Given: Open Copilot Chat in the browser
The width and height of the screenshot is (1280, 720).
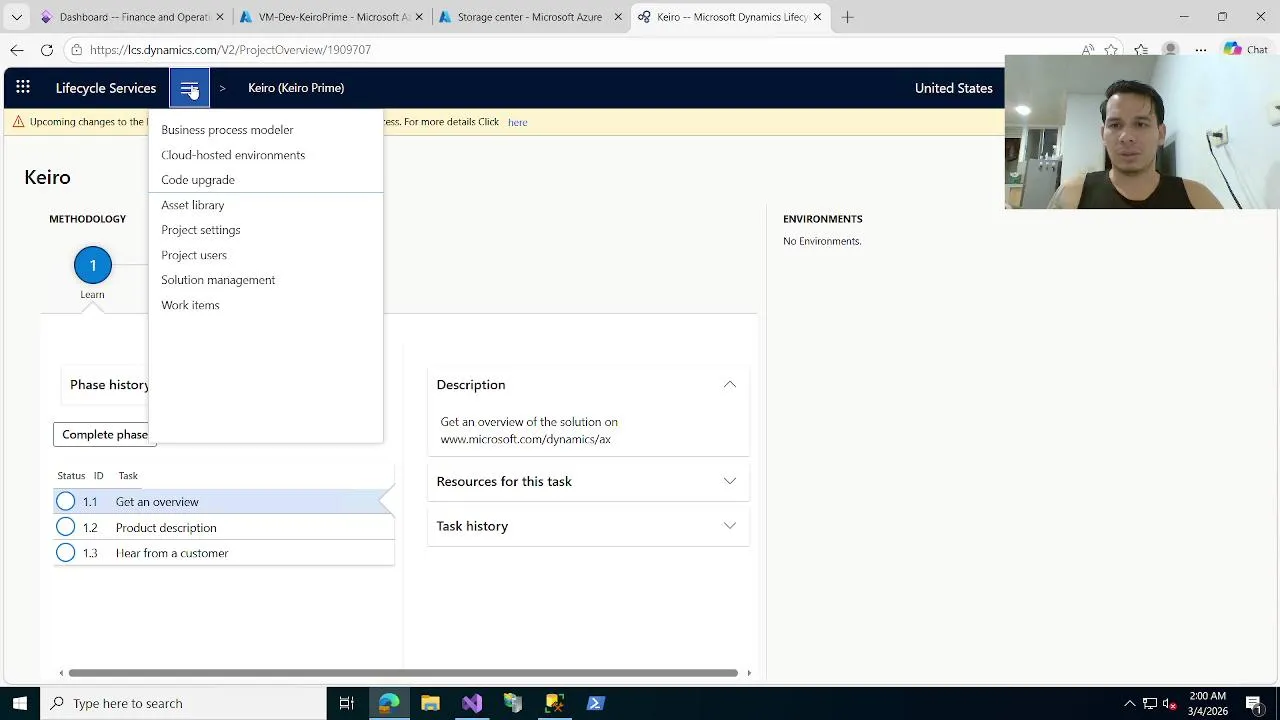Looking at the screenshot, I should click(x=1246, y=50).
